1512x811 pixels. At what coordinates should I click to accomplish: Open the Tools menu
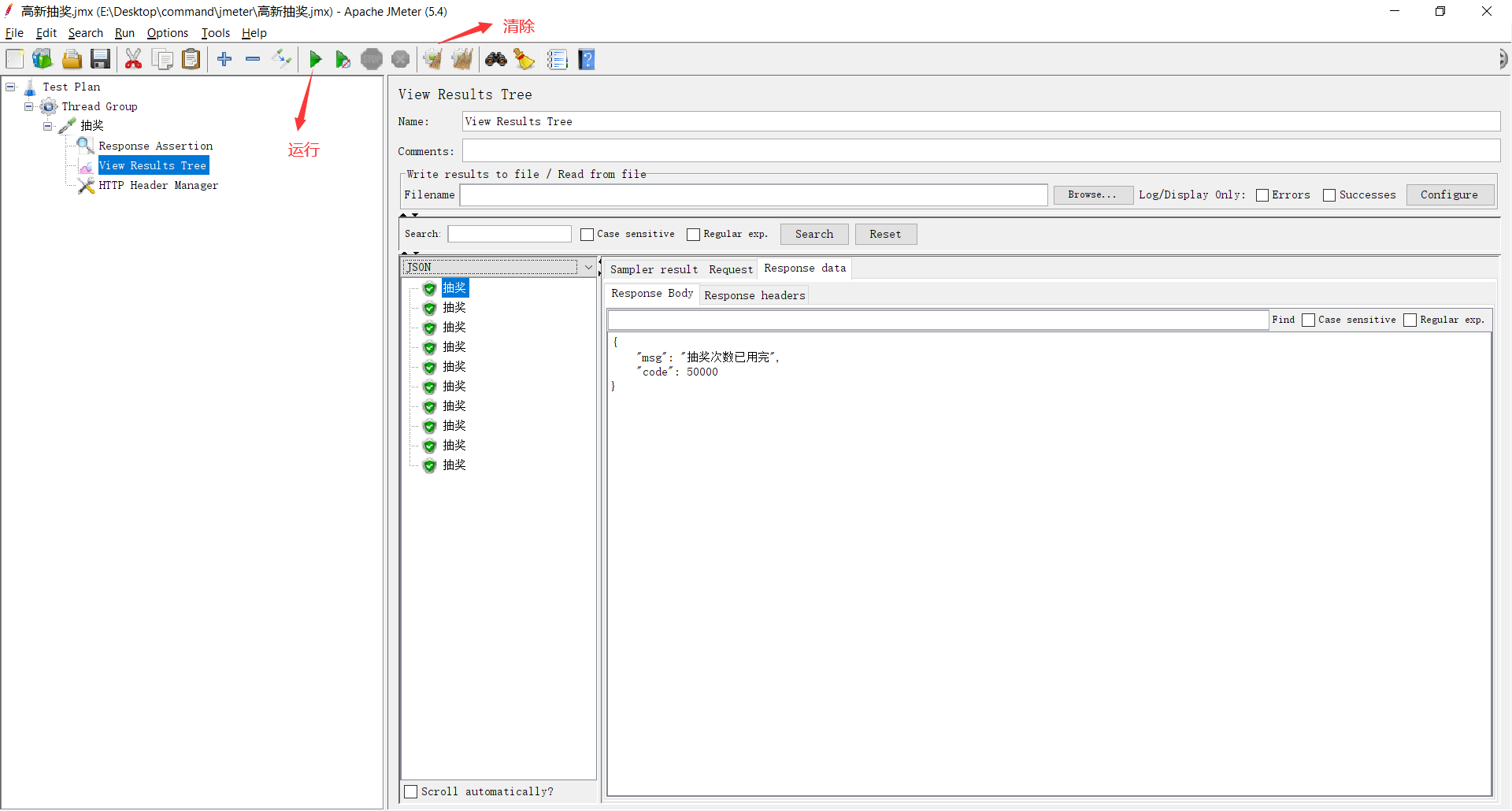(216, 33)
